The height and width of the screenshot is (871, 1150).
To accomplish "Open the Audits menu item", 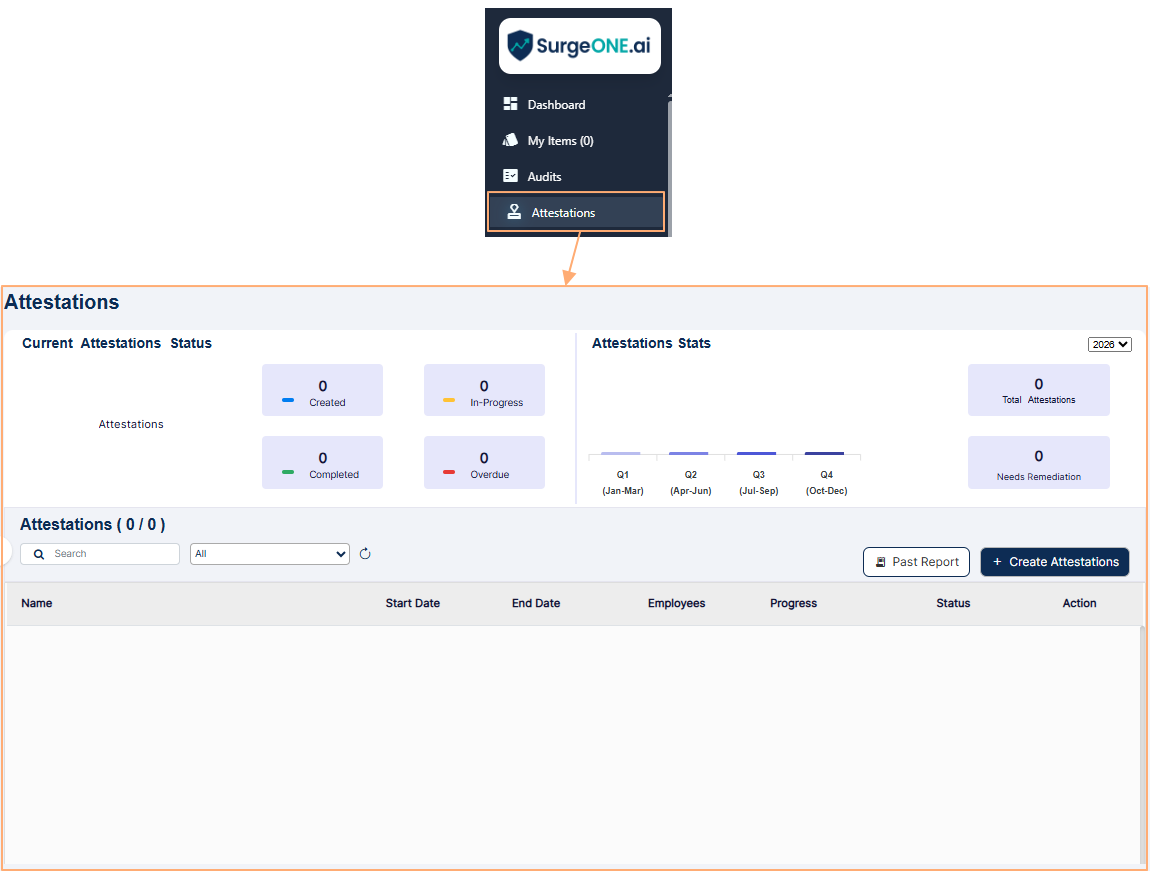I will 545,177.
